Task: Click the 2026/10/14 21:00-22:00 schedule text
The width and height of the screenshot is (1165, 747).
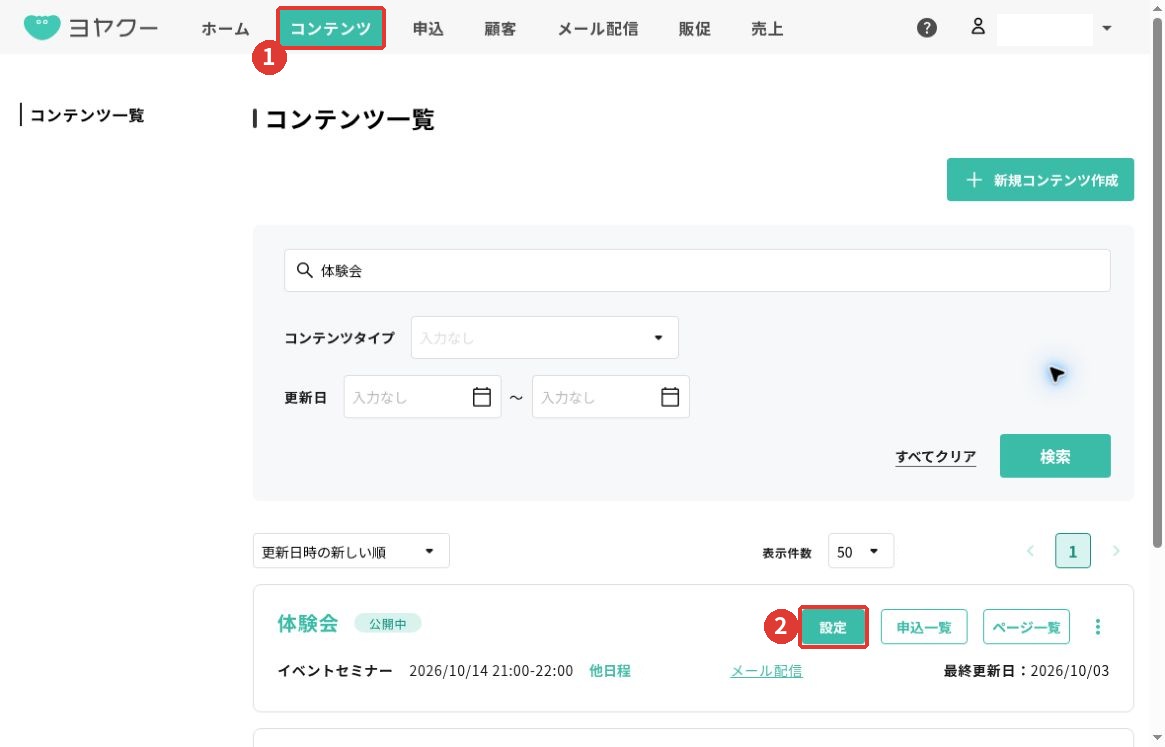Action: 491,670
